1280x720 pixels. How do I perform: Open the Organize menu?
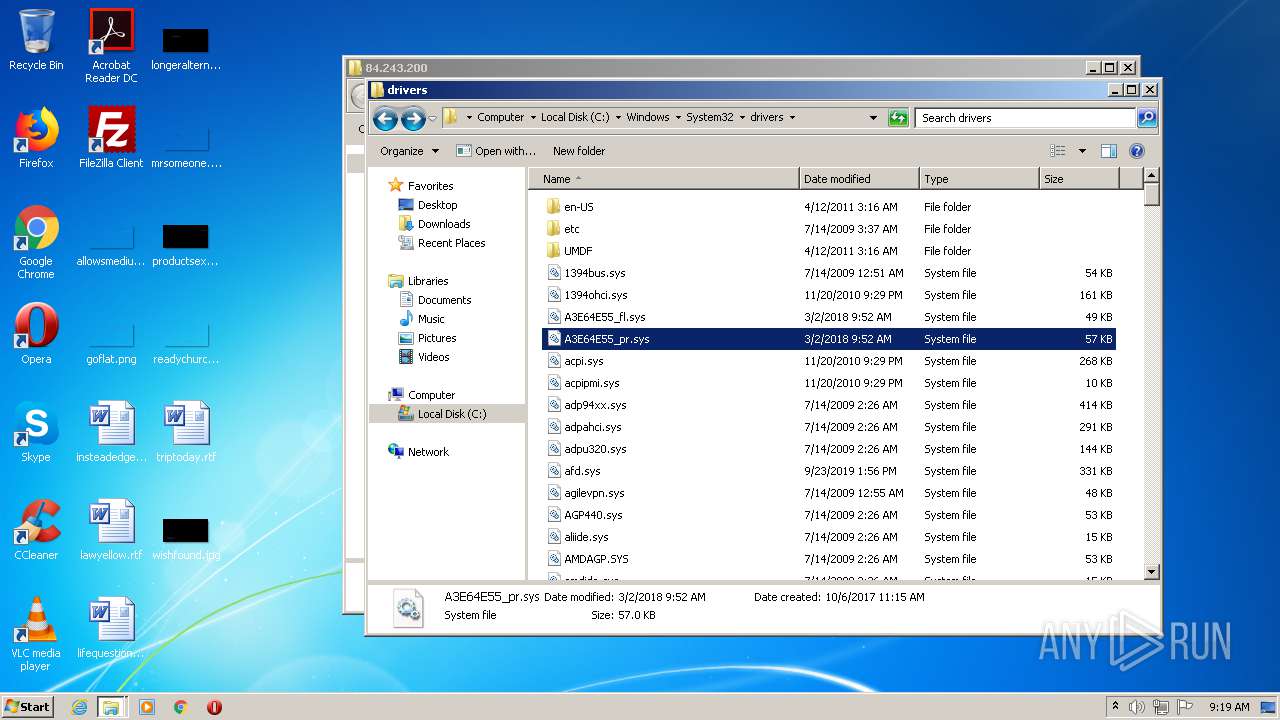click(x=409, y=151)
